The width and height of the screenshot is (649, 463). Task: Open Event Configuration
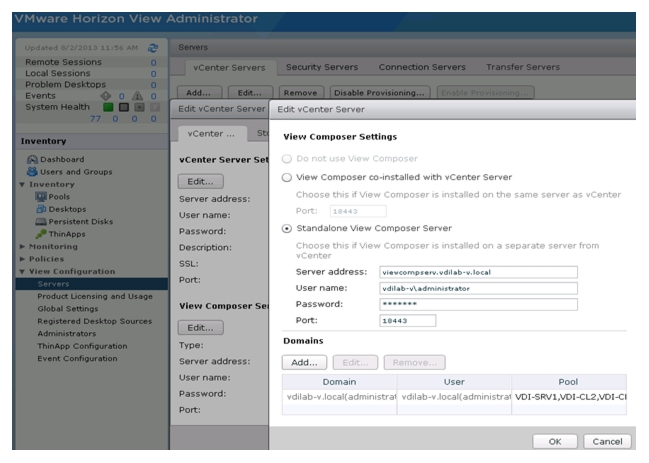tap(77, 358)
